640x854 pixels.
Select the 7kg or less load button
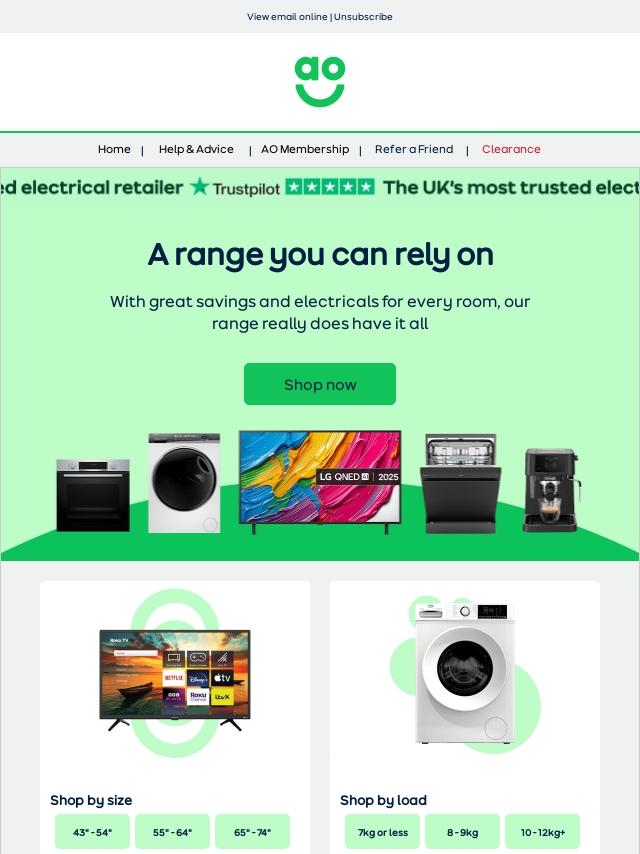(382, 832)
